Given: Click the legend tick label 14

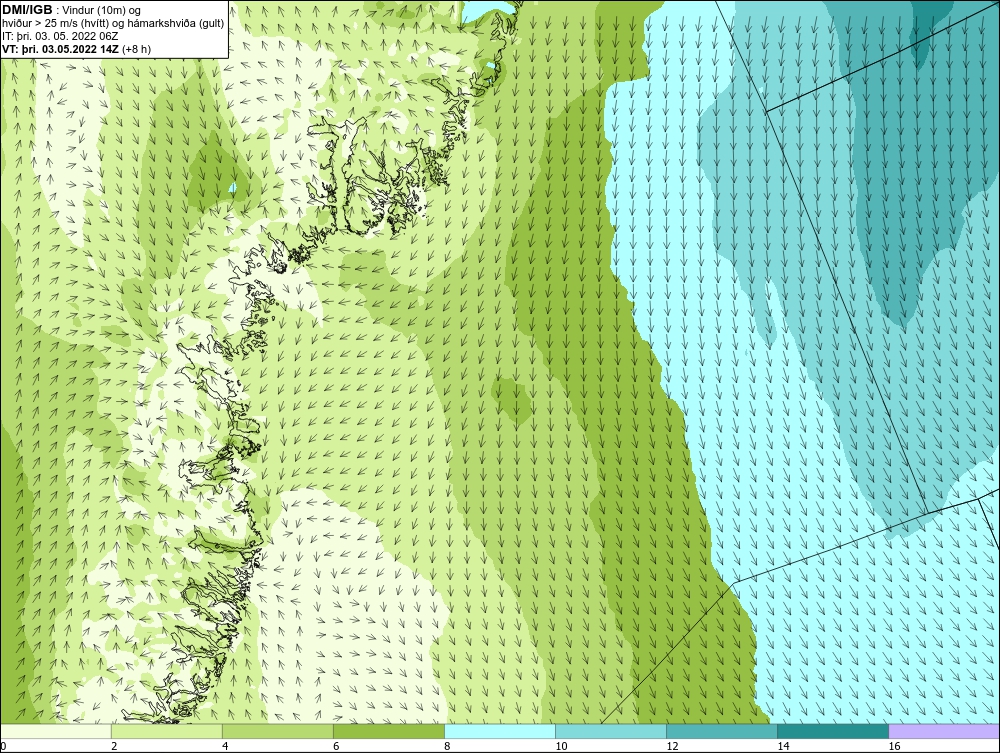Looking at the screenshot, I should click(783, 747).
